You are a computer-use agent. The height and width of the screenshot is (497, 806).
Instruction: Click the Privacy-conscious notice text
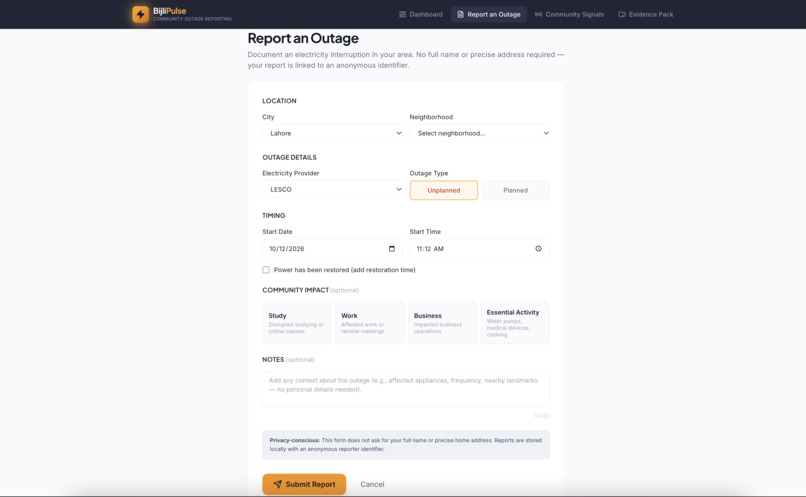coord(406,445)
